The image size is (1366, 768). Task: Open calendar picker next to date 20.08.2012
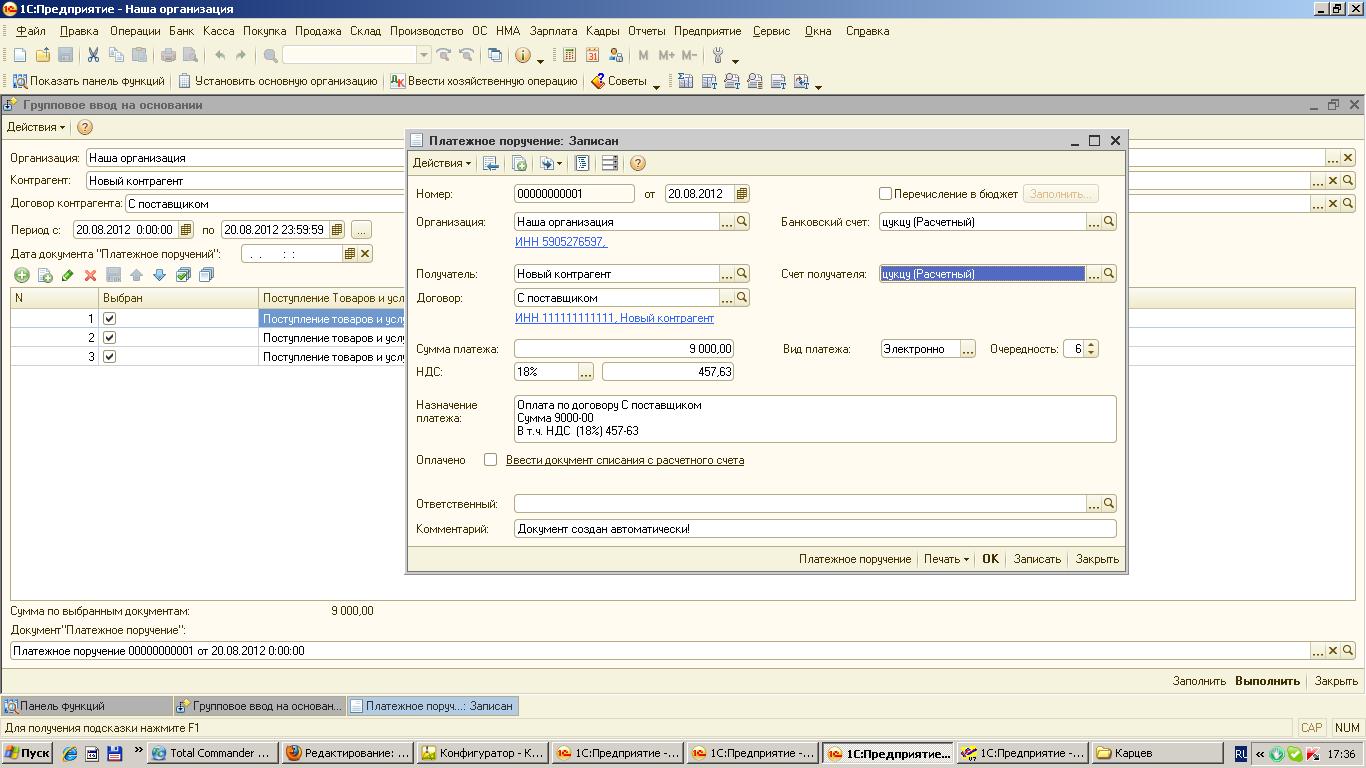tap(742, 194)
